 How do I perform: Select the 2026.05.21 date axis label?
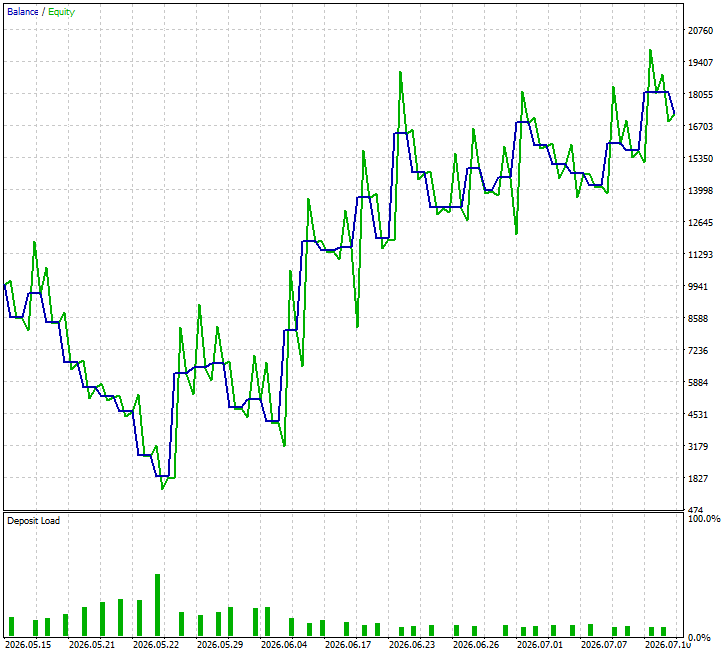pos(92,645)
